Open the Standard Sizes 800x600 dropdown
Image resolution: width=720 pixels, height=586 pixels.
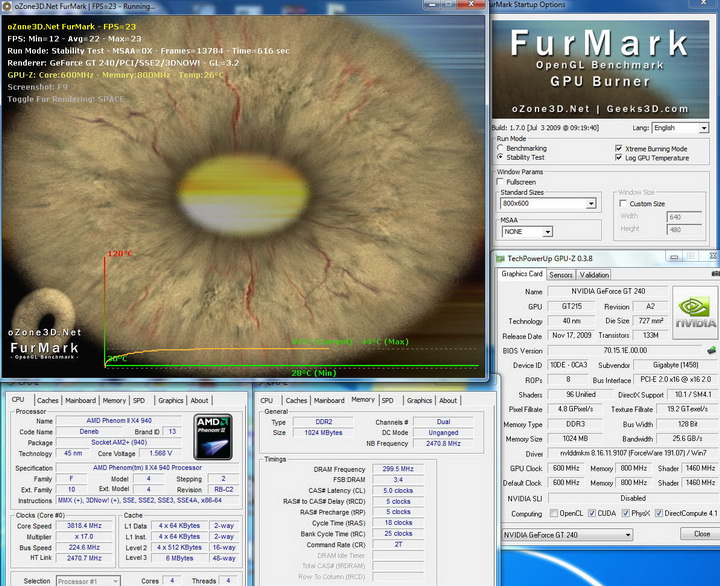548,203
